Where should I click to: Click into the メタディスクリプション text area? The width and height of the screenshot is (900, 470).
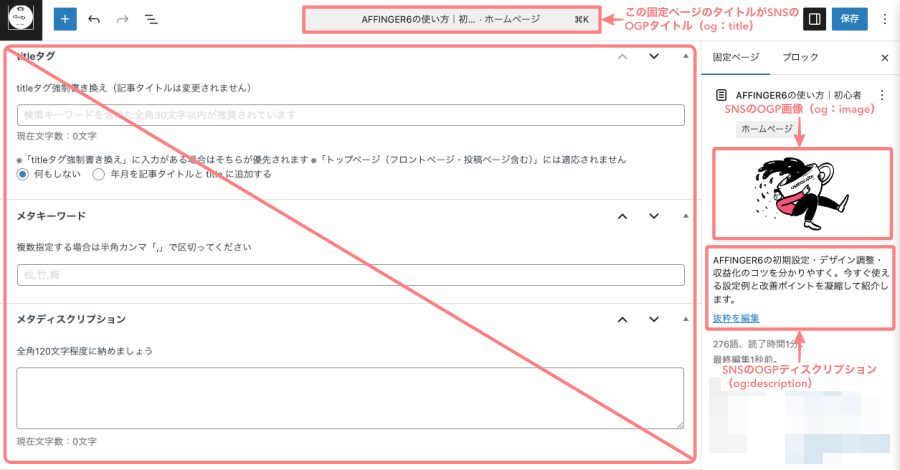click(x=350, y=397)
